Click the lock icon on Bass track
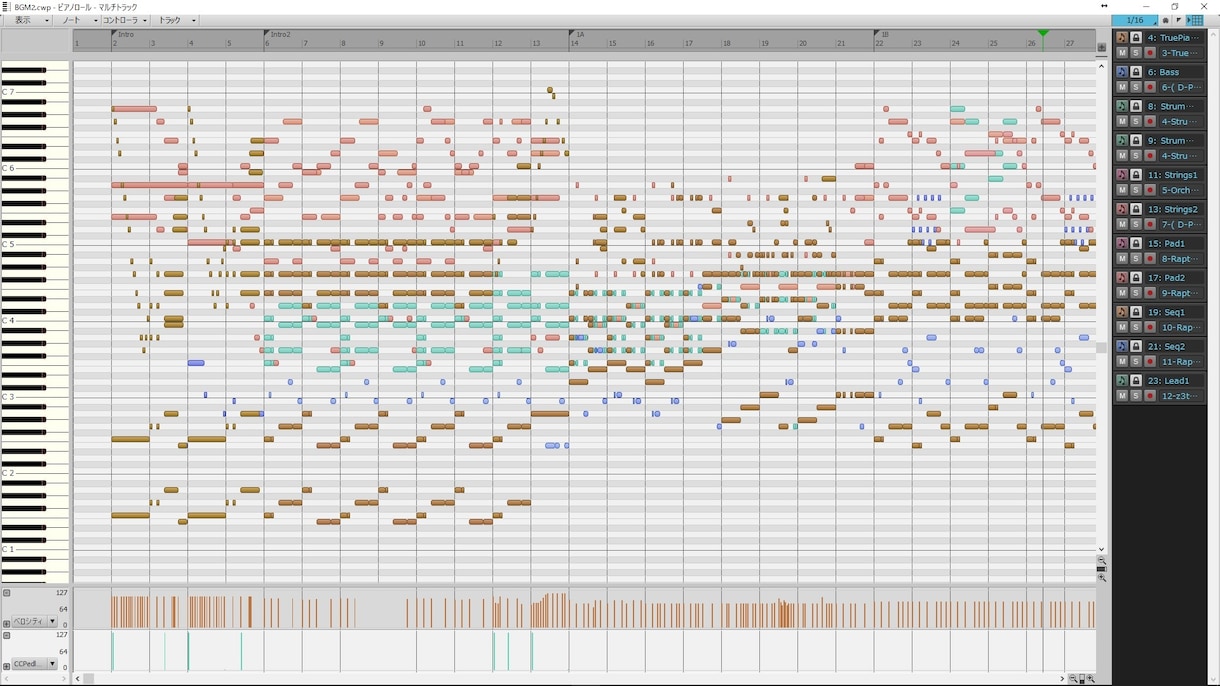The image size is (1220, 686). point(1136,72)
